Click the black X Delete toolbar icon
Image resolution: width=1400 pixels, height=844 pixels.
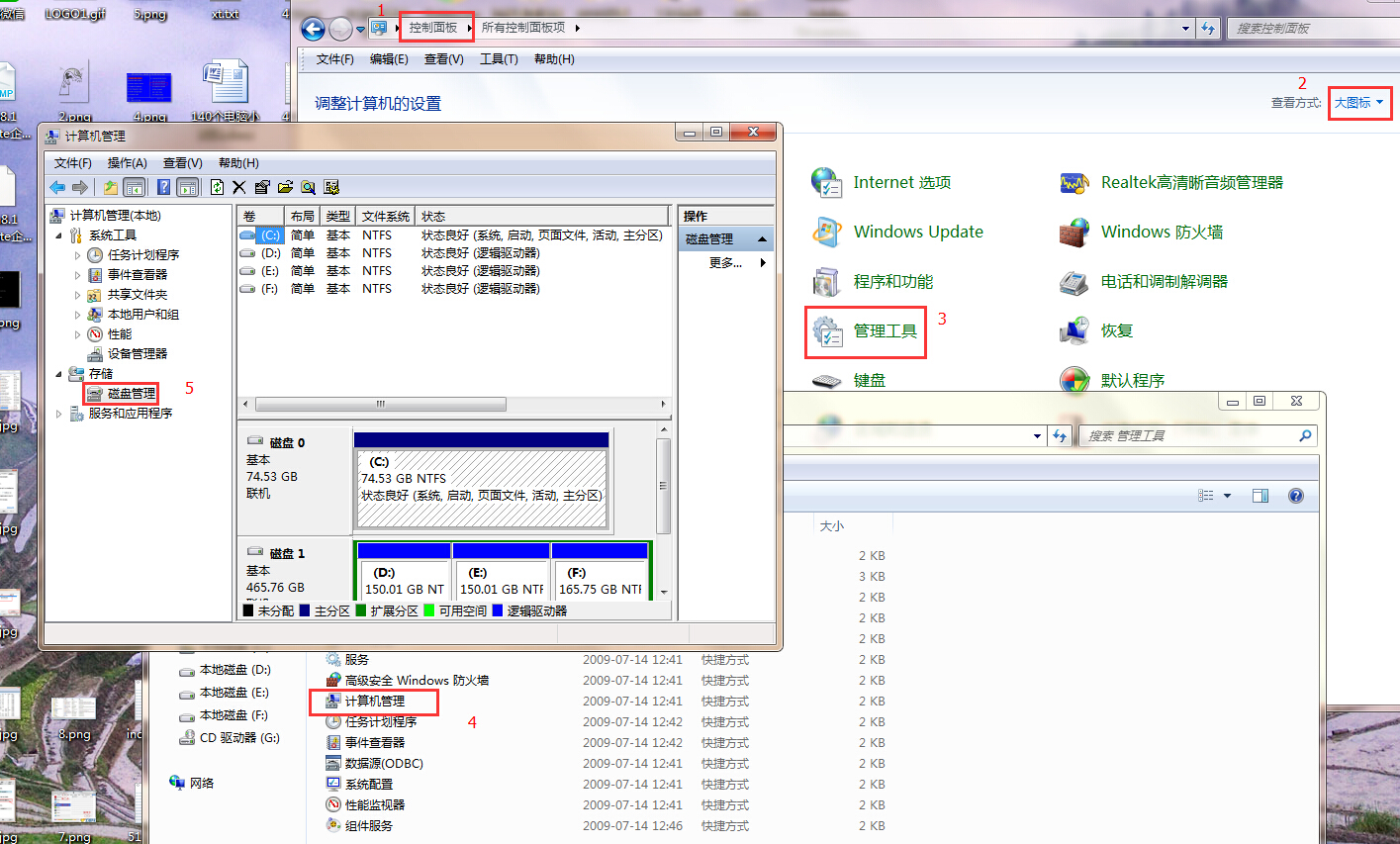[238, 187]
